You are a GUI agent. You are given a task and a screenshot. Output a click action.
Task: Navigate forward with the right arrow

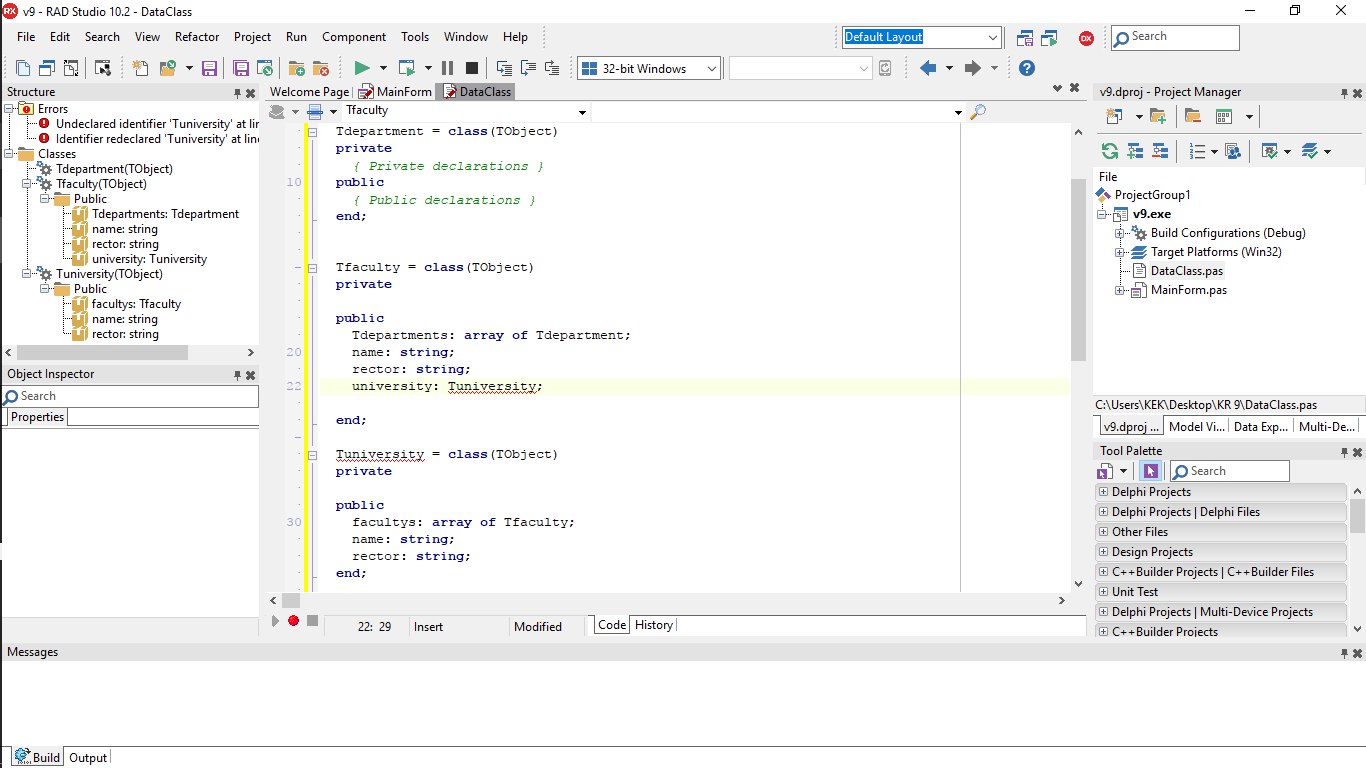click(x=972, y=68)
